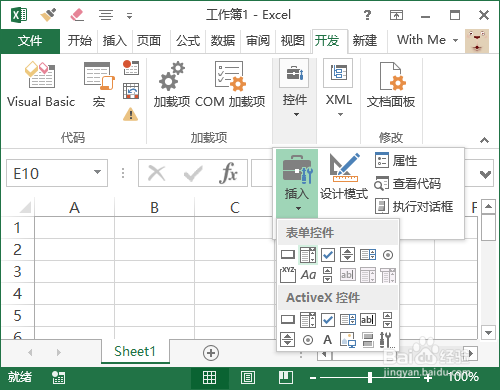The width and height of the screenshot is (500, 390).
Task: Open the 宏 (Macros) dialog
Action: point(99,85)
